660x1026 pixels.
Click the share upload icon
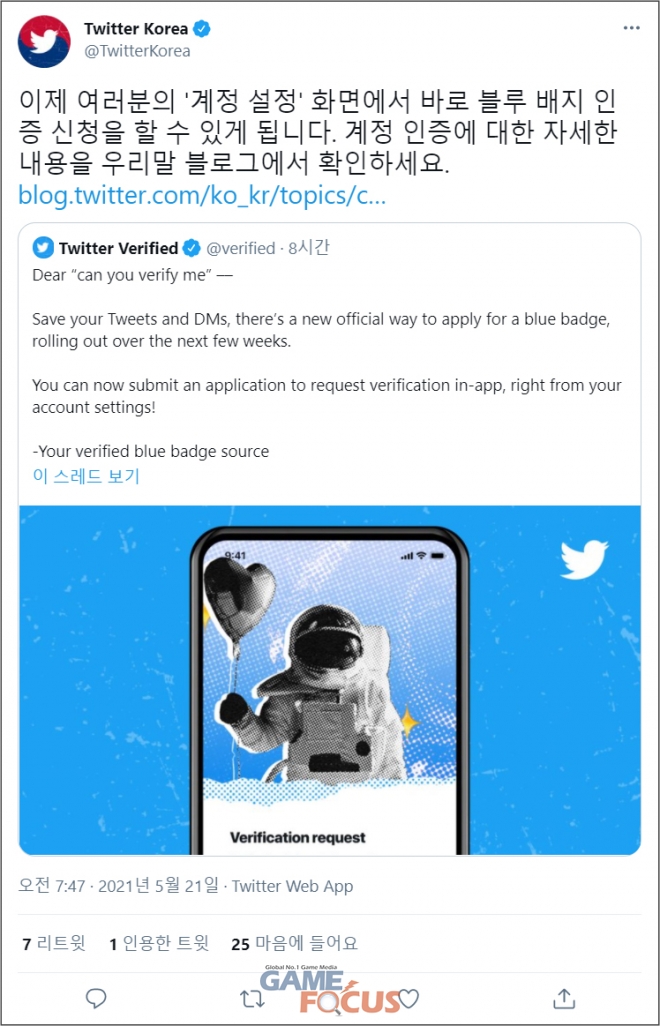[564, 998]
